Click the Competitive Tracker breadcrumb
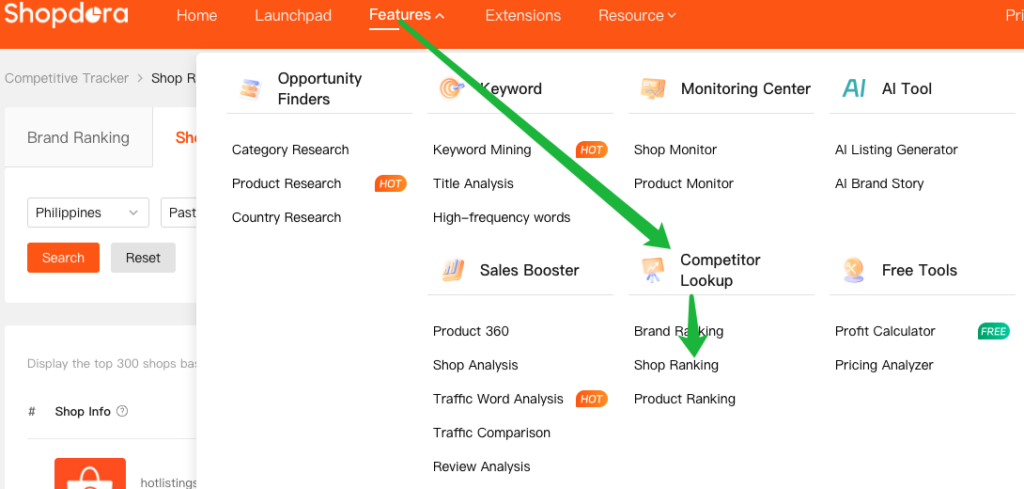Screen dimensions: 1024x489 click(67, 78)
